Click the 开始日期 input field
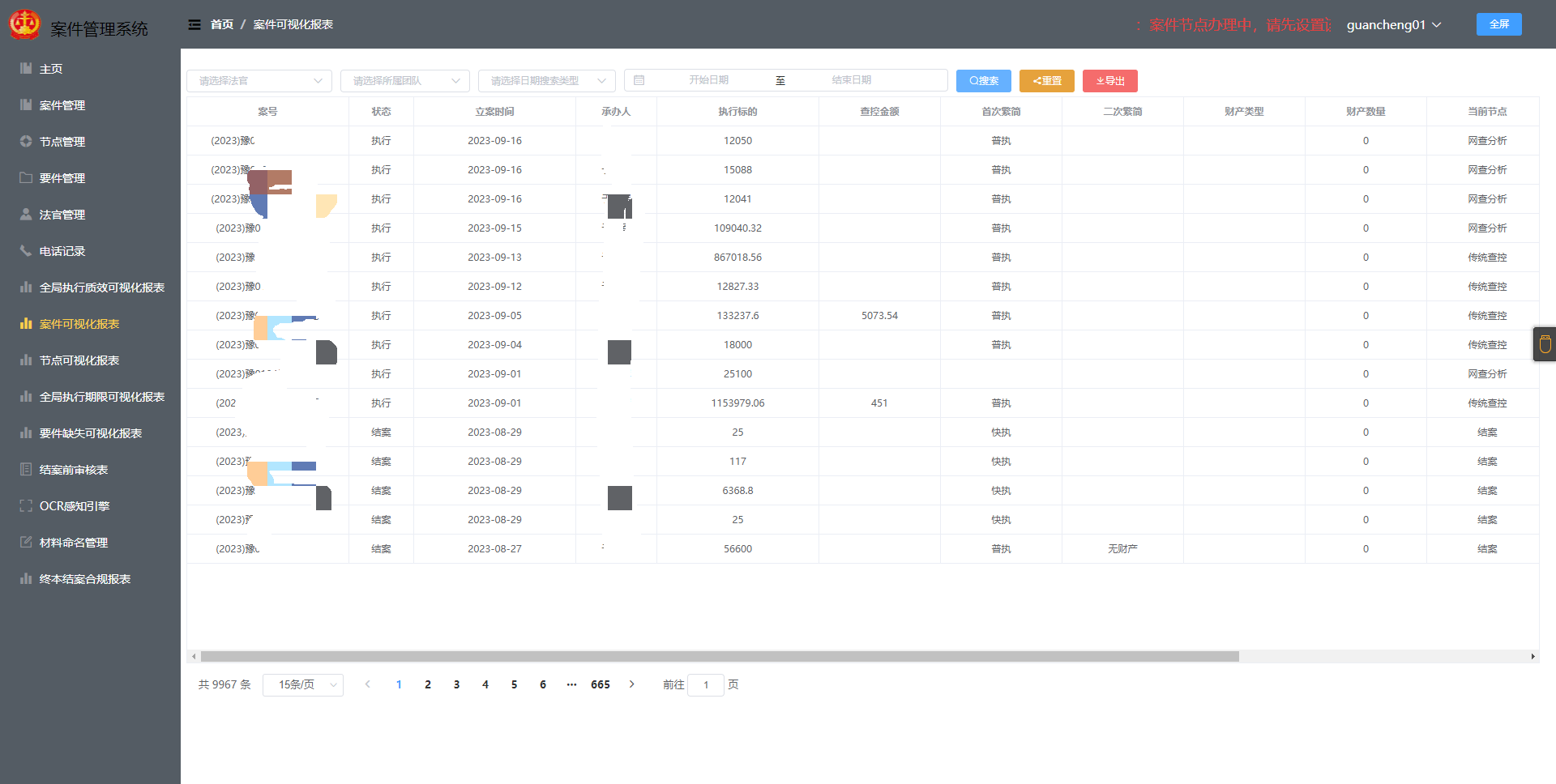Image resolution: width=1556 pixels, height=784 pixels. (x=709, y=80)
